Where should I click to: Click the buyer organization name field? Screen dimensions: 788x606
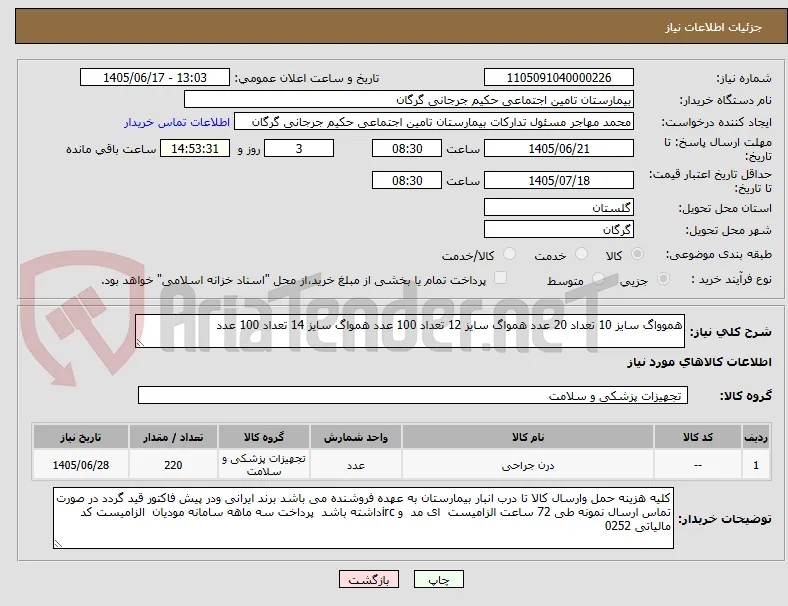409,99
